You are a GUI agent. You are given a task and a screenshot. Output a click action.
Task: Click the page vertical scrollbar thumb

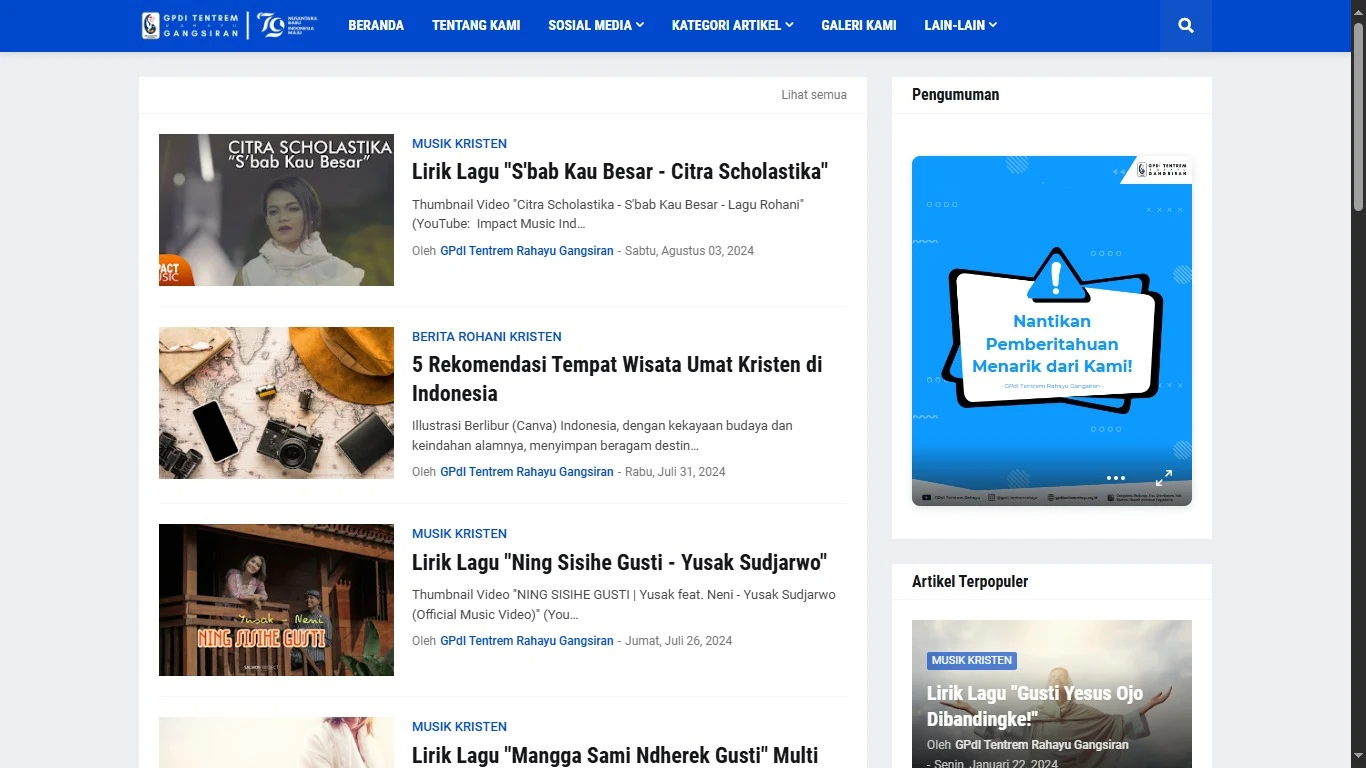1358,117
